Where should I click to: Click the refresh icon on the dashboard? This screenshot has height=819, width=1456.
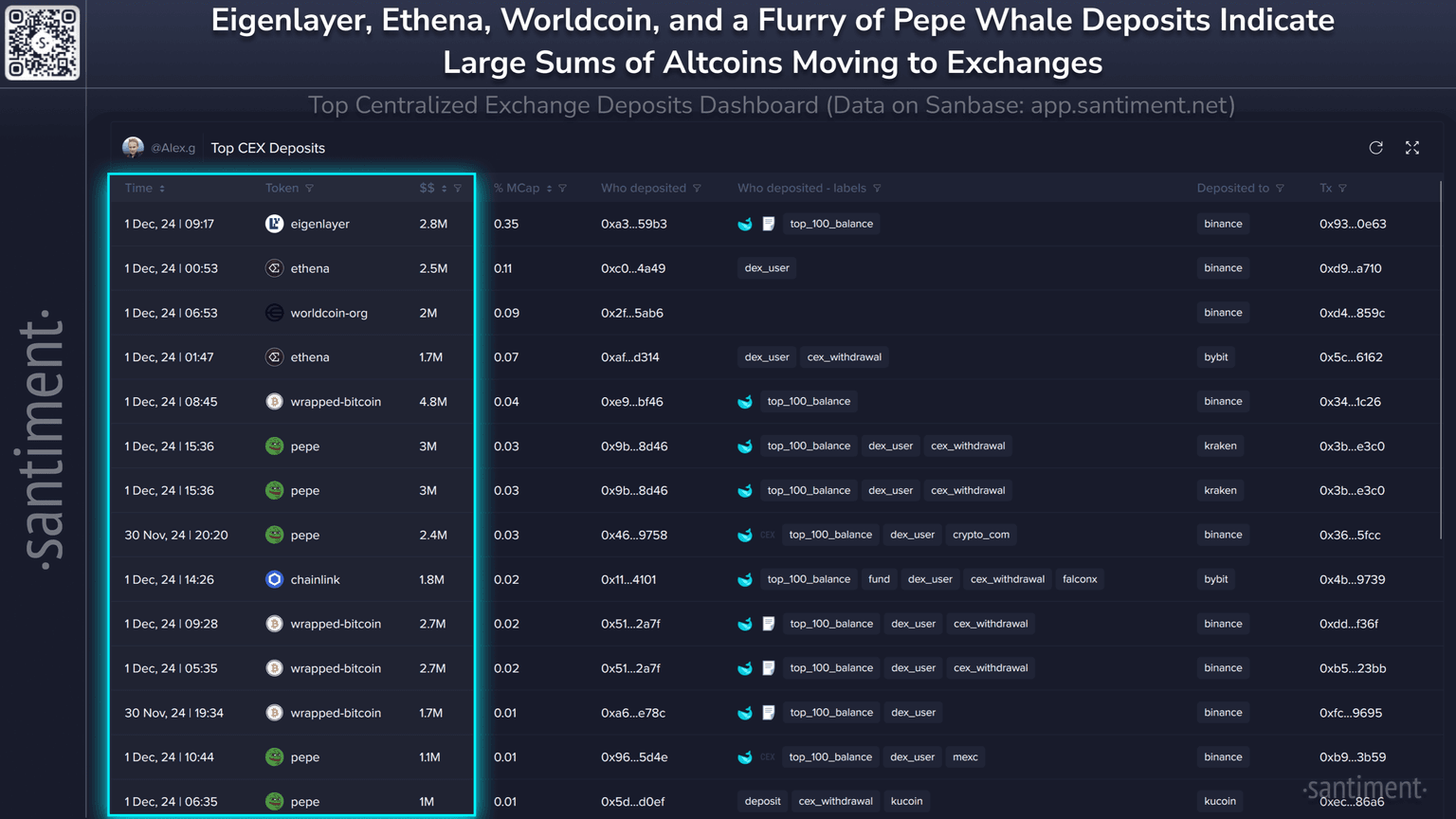tap(1375, 148)
